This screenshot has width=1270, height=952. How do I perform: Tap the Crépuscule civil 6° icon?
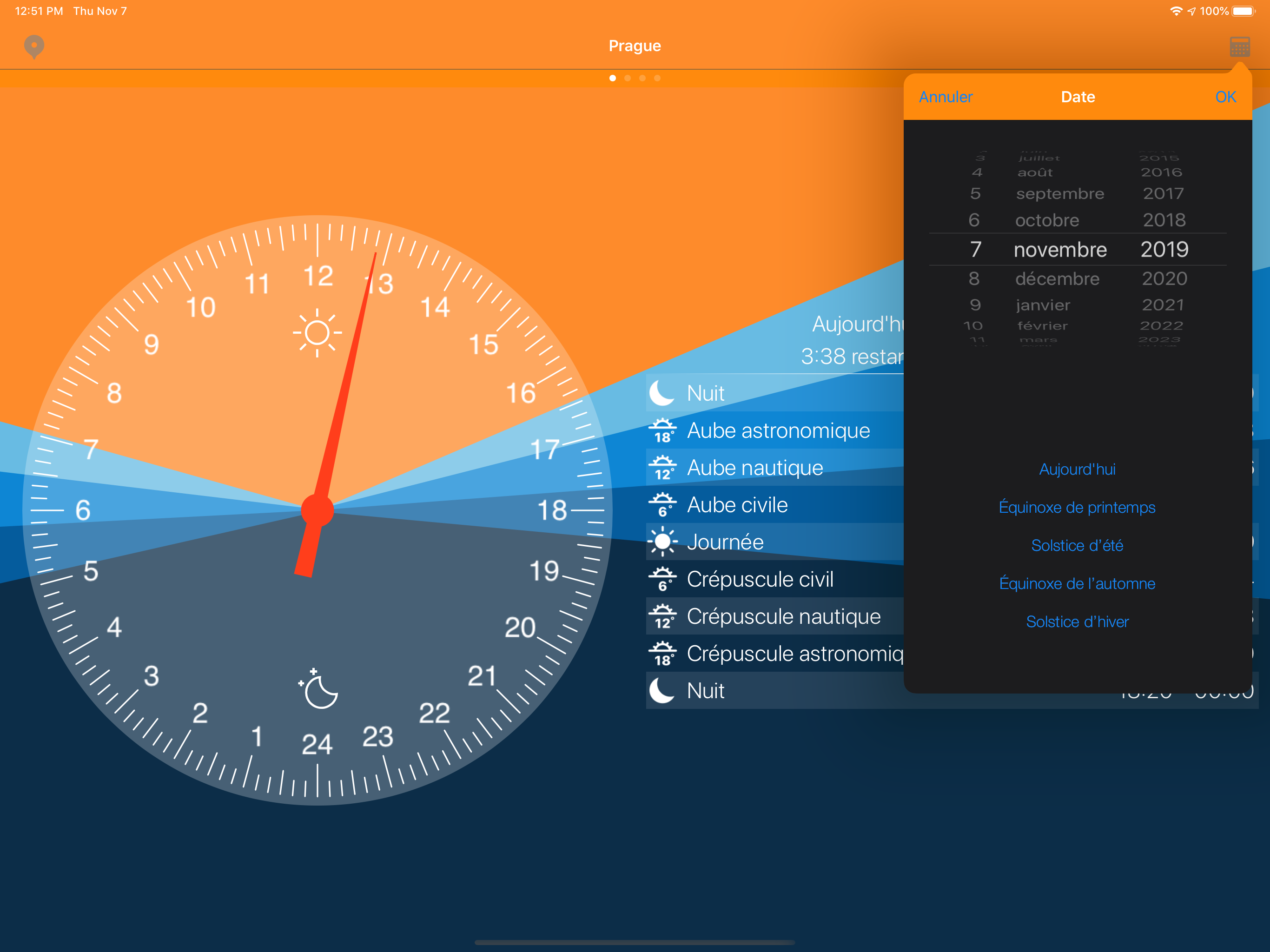pos(662,579)
